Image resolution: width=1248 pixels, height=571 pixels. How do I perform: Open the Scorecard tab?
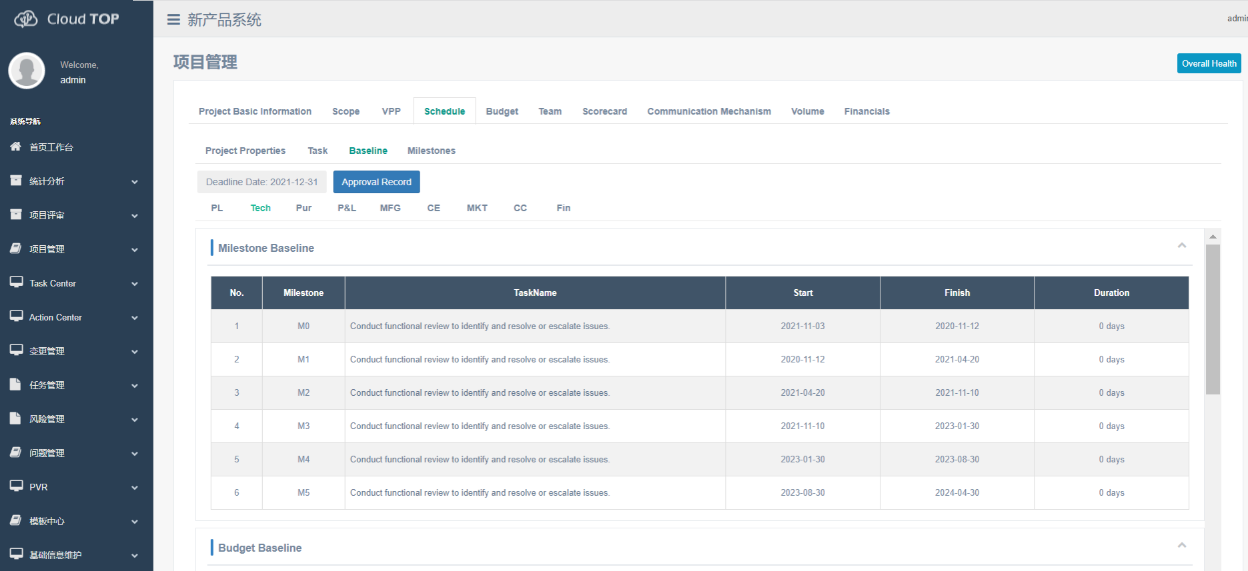click(x=605, y=111)
